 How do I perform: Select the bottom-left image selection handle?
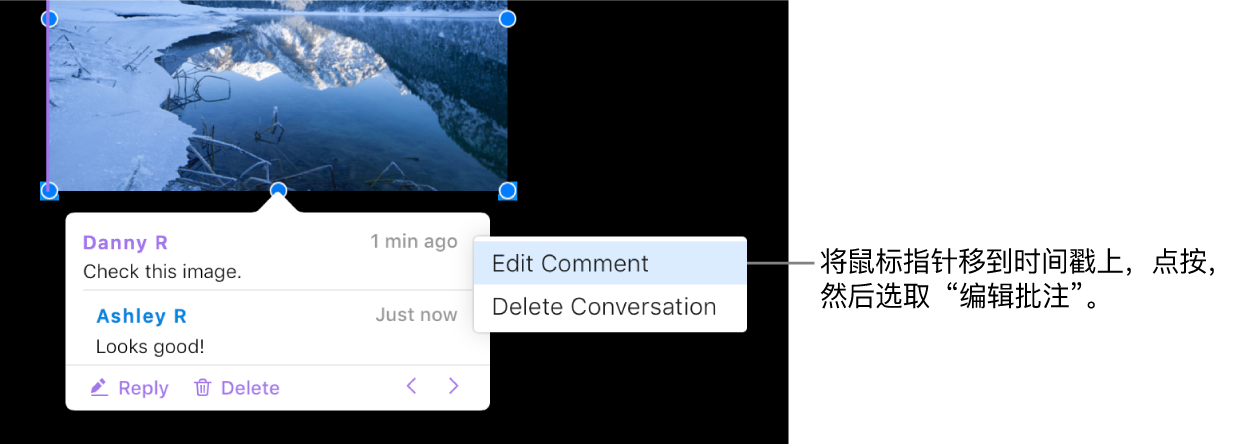coord(48,190)
